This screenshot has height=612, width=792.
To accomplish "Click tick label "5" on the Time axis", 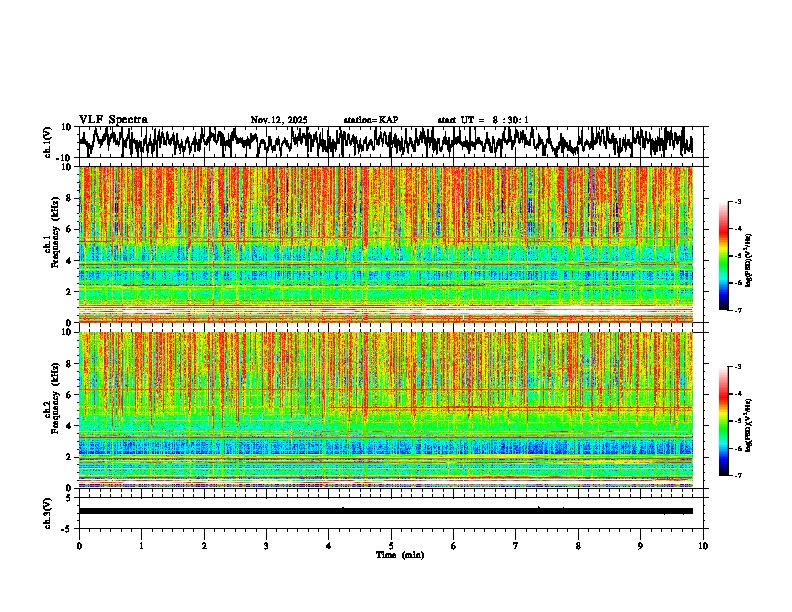I will tap(391, 546).
